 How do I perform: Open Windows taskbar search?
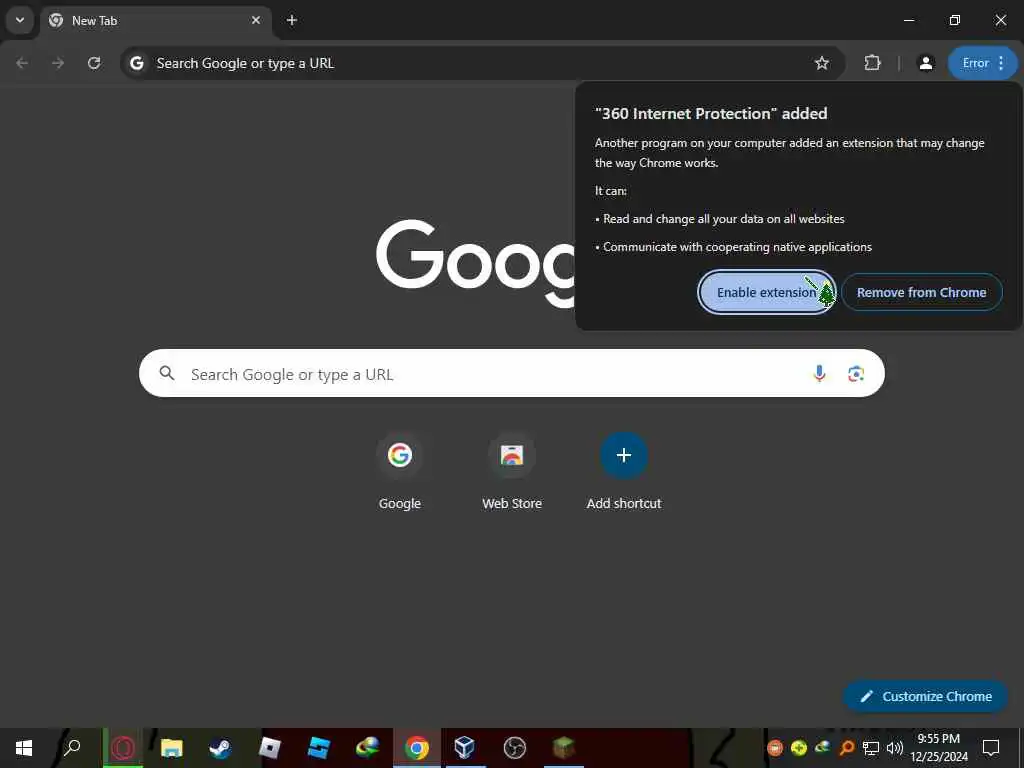point(72,748)
